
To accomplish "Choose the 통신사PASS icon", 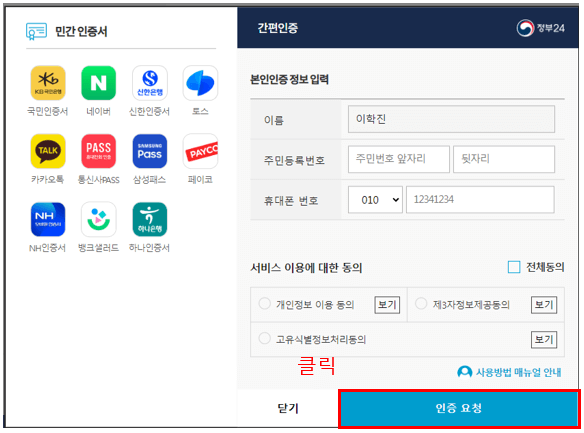I will [99, 151].
